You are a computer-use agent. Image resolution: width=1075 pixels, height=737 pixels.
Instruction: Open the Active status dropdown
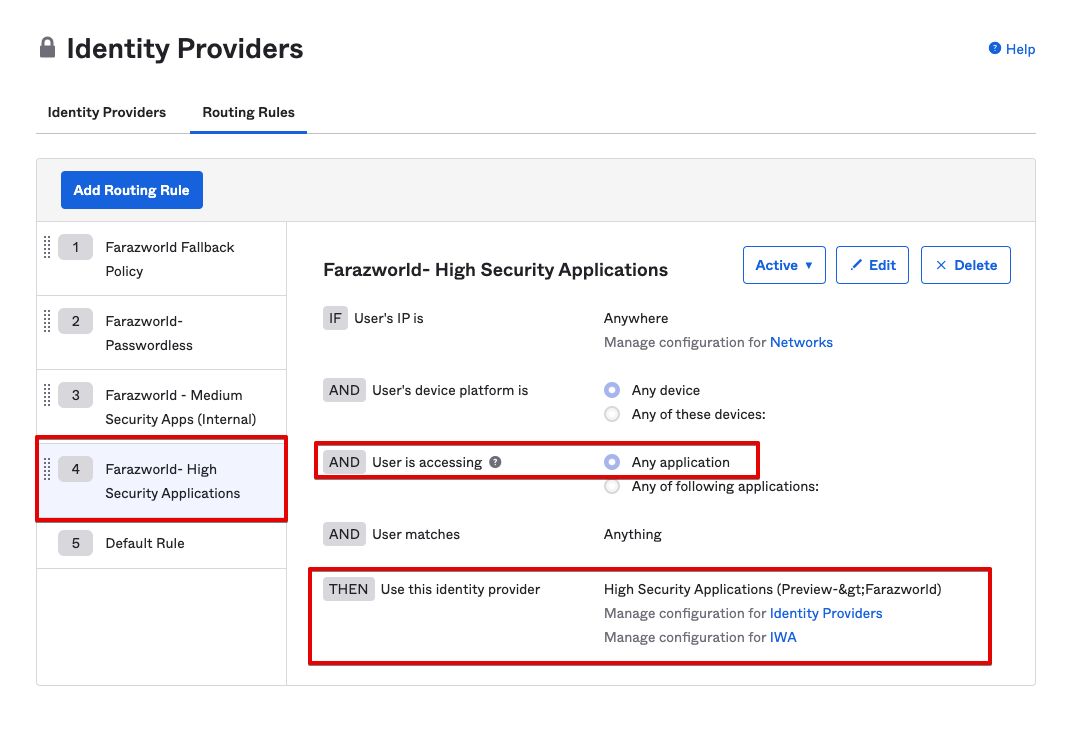[783, 265]
